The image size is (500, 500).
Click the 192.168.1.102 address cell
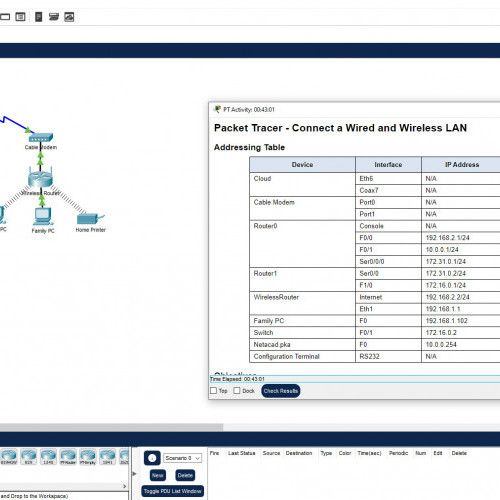[x=461, y=321]
